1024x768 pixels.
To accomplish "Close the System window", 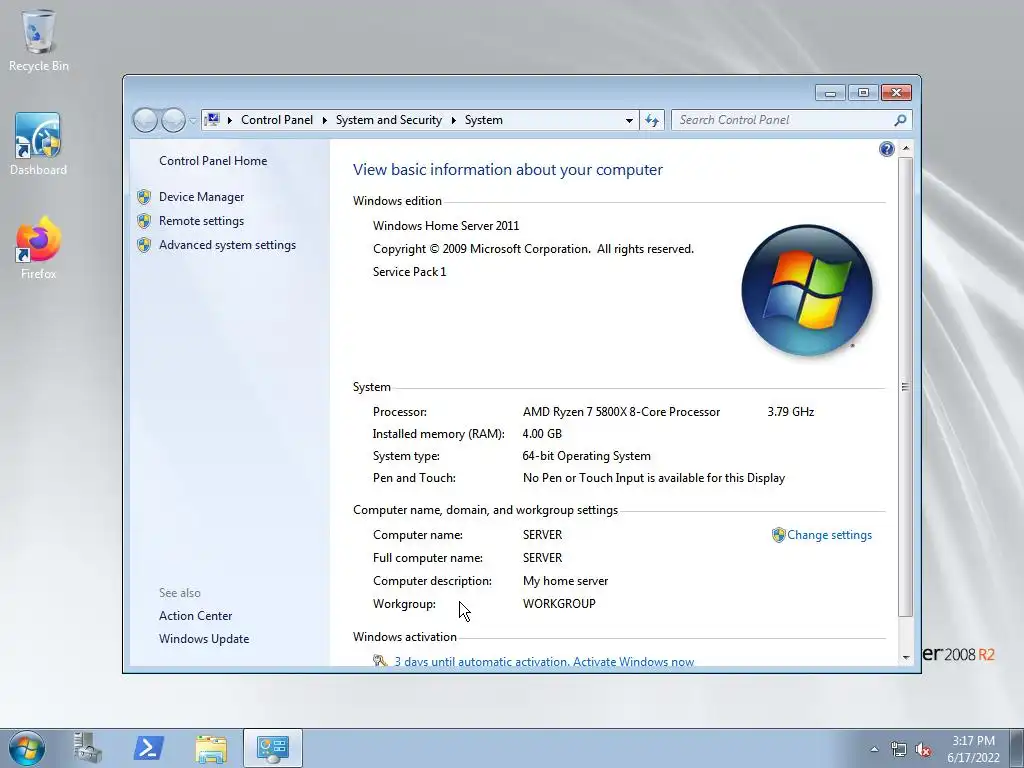I will [x=896, y=93].
